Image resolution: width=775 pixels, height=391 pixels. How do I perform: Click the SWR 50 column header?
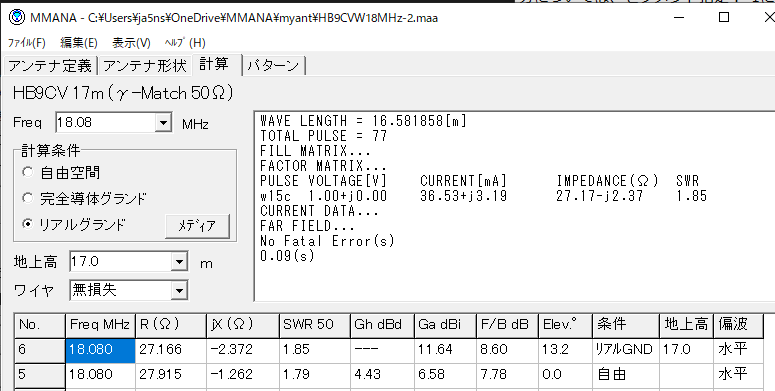(314, 325)
